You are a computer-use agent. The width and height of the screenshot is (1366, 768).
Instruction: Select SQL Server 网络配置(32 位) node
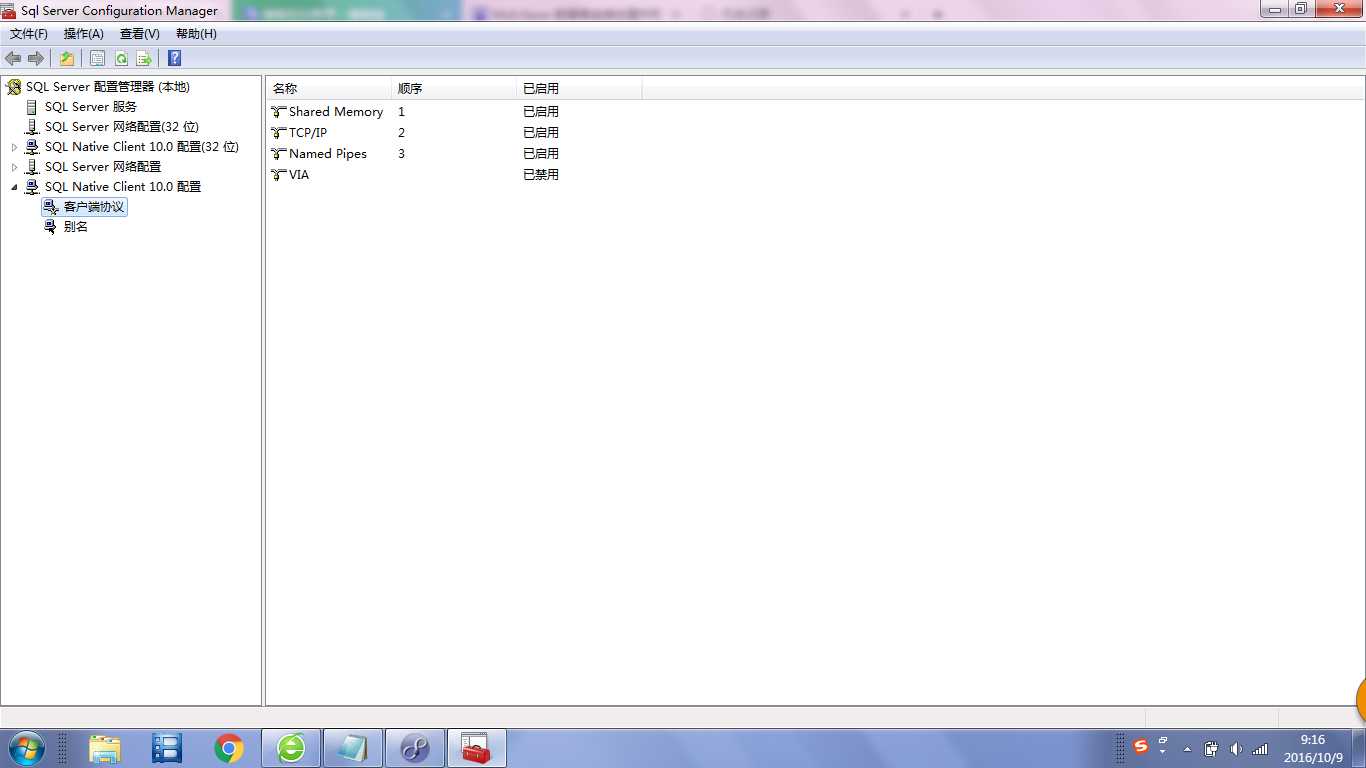click(x=122, y=127)
